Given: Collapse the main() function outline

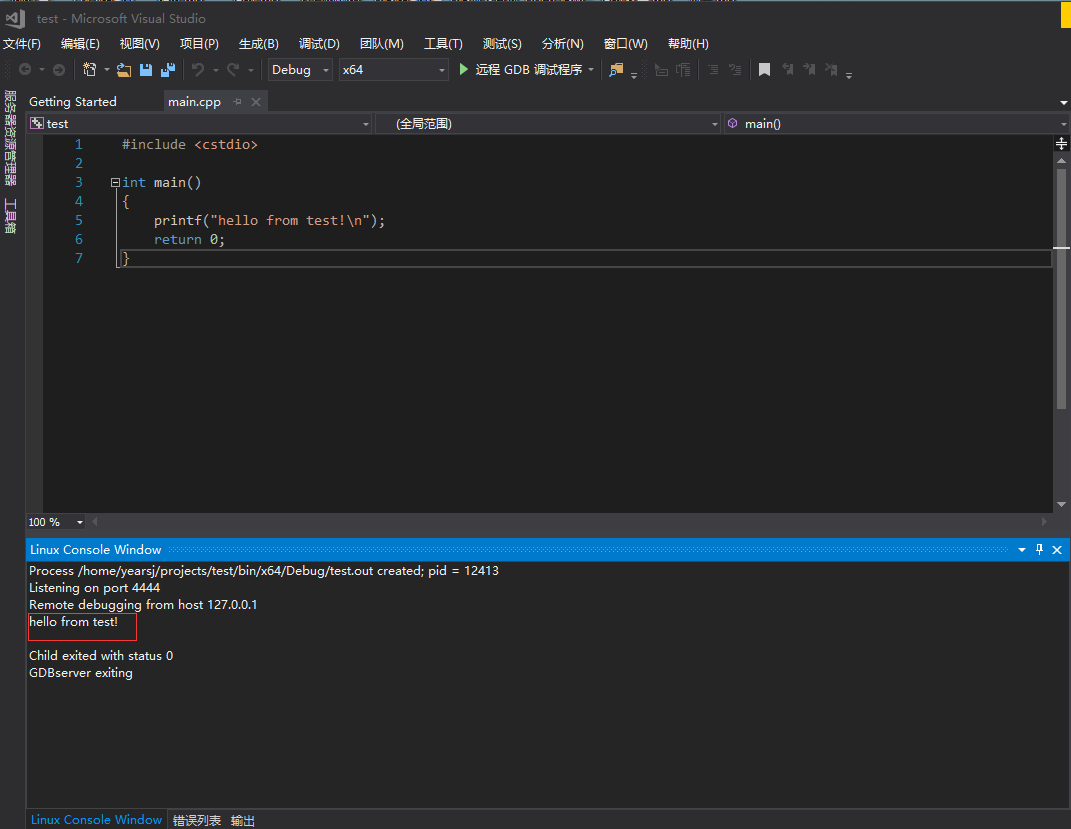Looking at the screenshot, I should (x=115, y=182).
